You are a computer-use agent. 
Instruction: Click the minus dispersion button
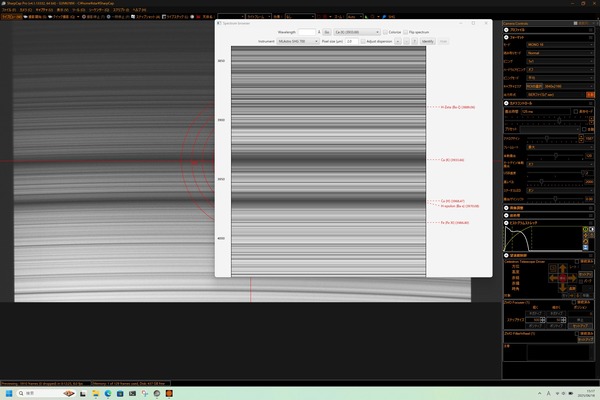[406, 41]
